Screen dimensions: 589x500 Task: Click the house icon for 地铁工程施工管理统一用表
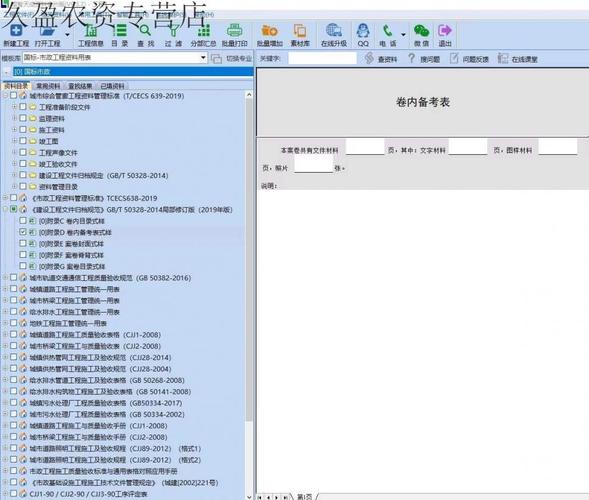pos(23,323)
